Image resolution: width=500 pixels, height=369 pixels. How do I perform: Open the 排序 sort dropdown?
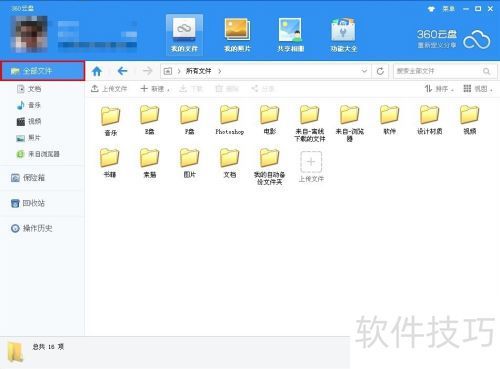click(439, 89)
